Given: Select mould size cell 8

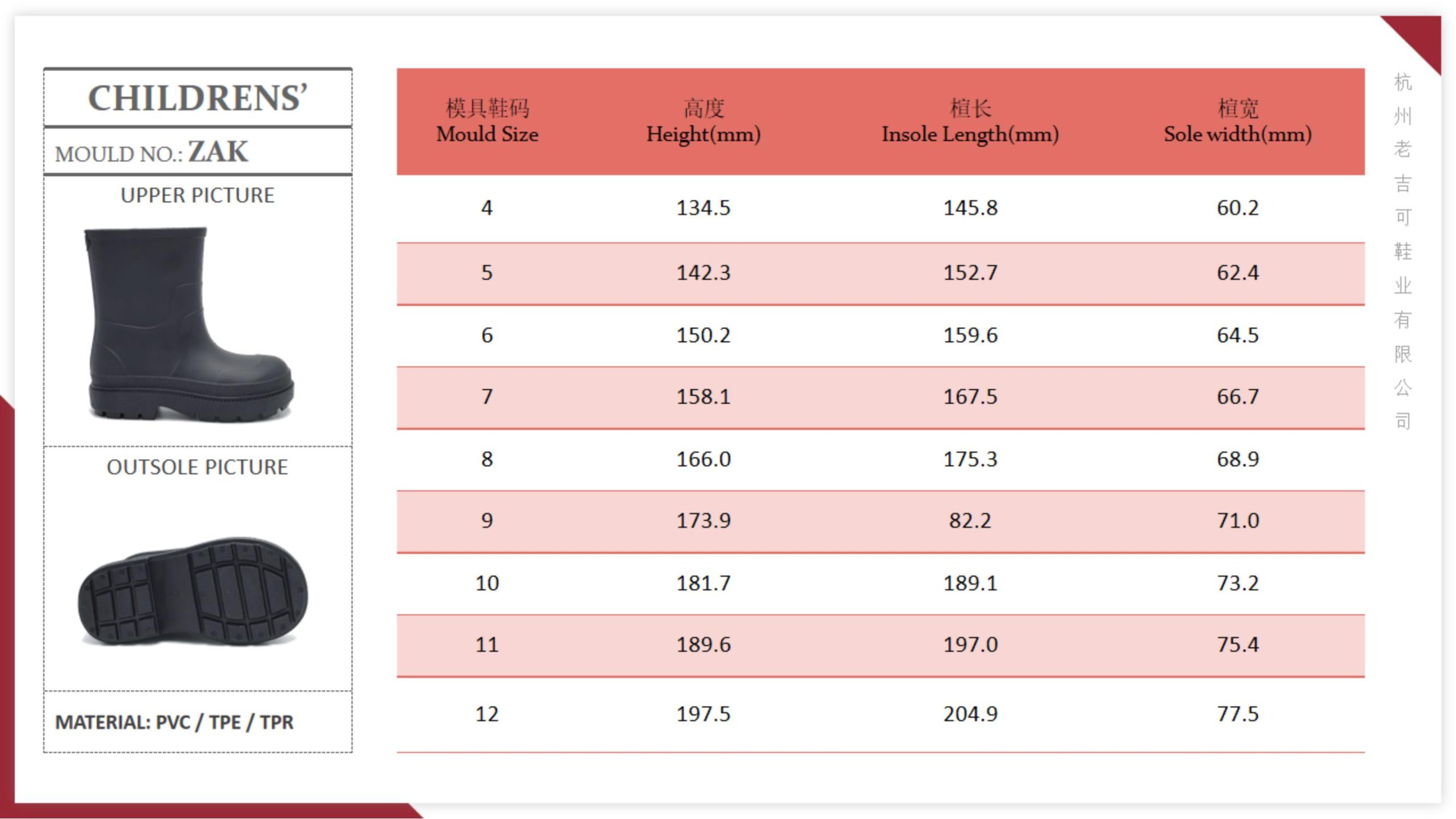Looking at the screenshot, I should [x=487, y=459].
